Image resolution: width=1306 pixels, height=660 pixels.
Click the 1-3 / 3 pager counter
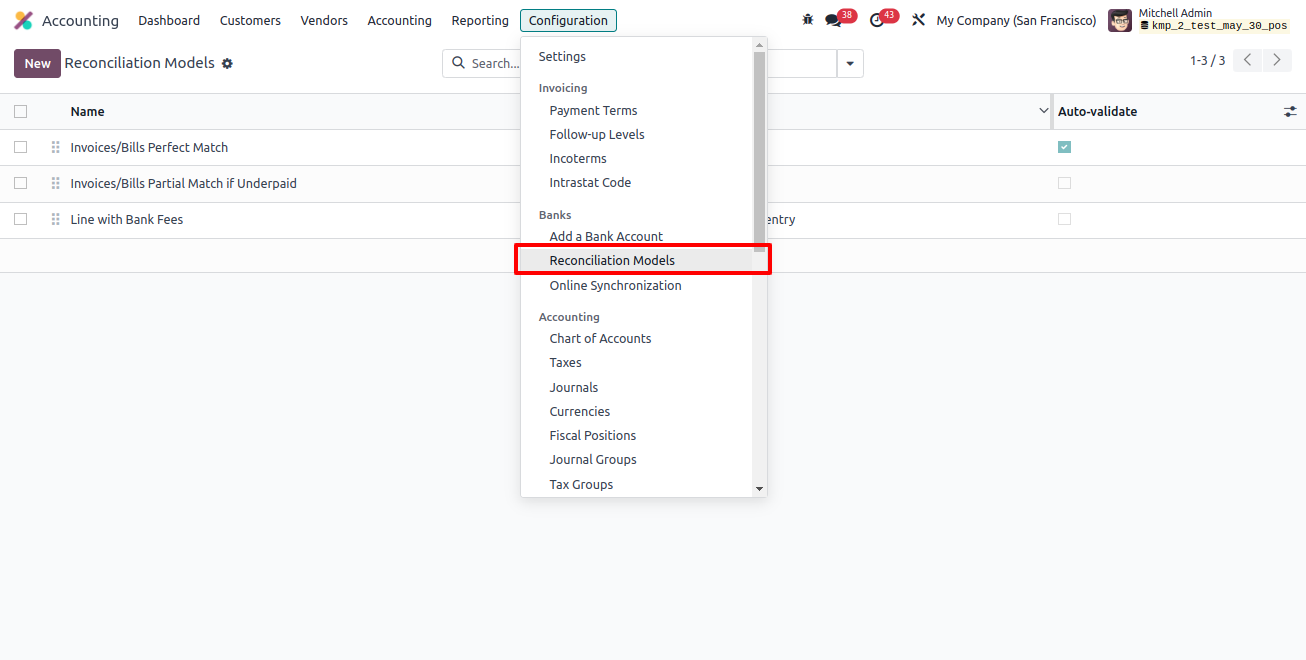1207,61
